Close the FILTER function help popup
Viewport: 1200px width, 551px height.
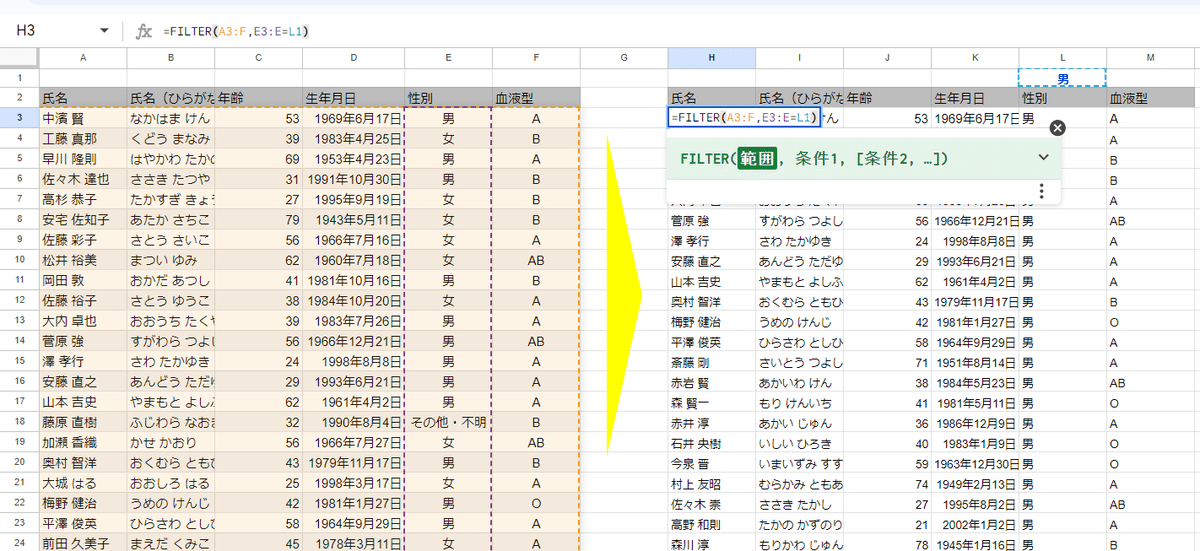point(1058,128)
